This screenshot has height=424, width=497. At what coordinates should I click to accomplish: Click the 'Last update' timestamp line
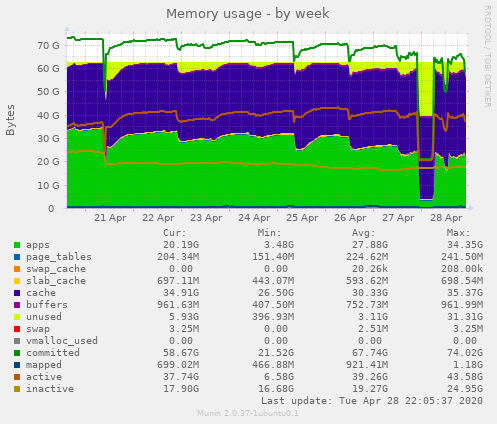(372, 401)
